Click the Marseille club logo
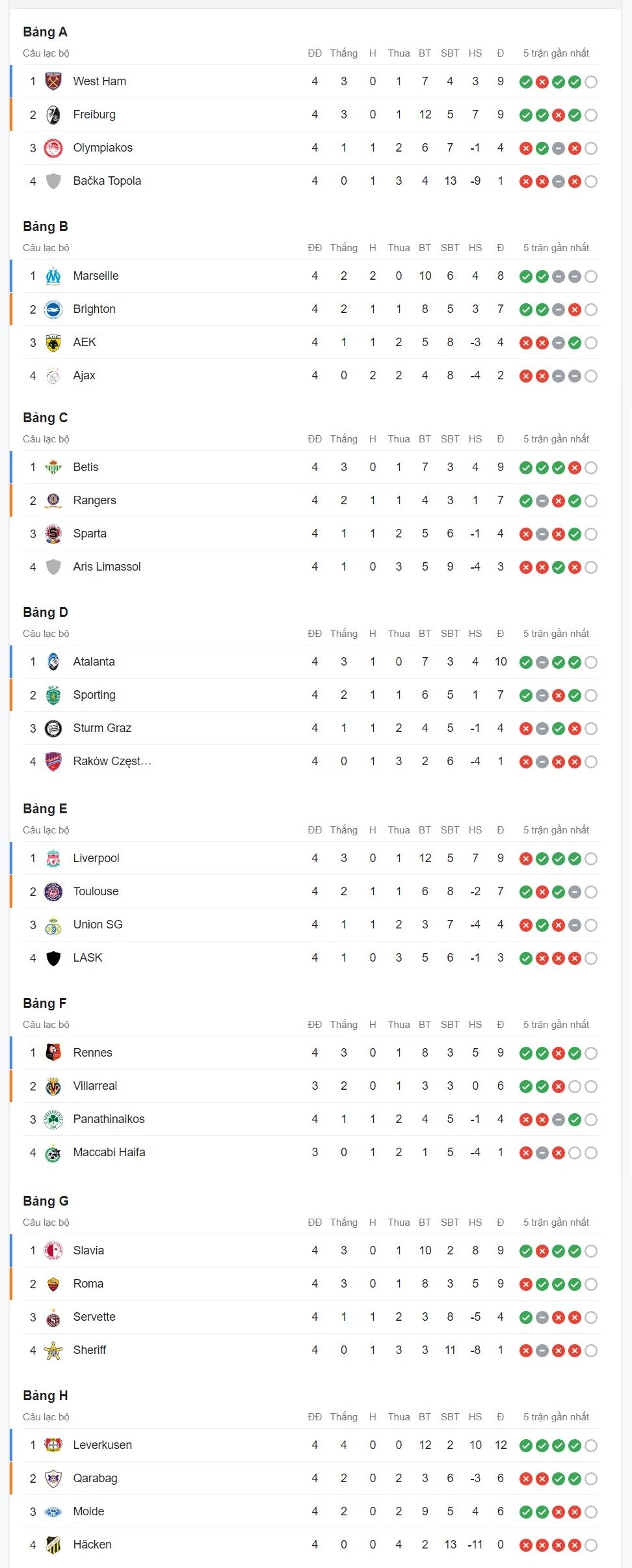This screenshot has height=1568, width=632. [53, 276]
